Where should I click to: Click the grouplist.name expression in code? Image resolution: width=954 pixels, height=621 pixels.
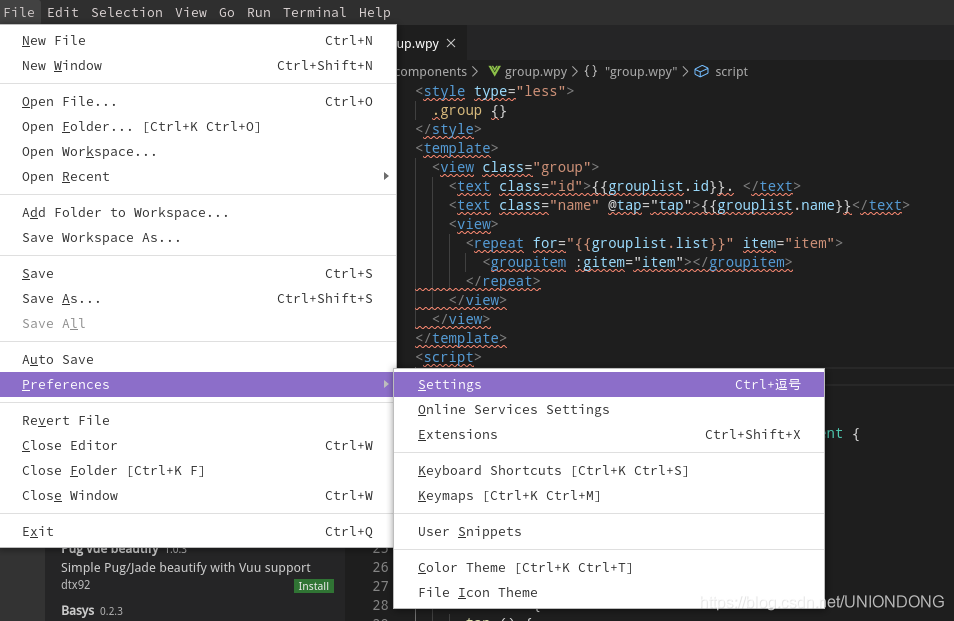click(x=776, y=205)
